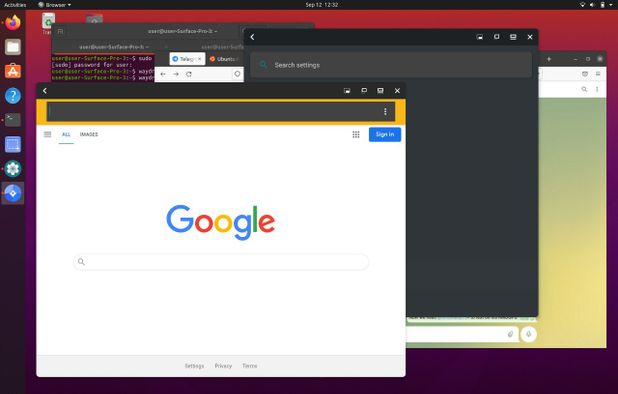618x394 pixels.
Task: Open the Firefox hamburger menu
Action: tap(598, 74)
